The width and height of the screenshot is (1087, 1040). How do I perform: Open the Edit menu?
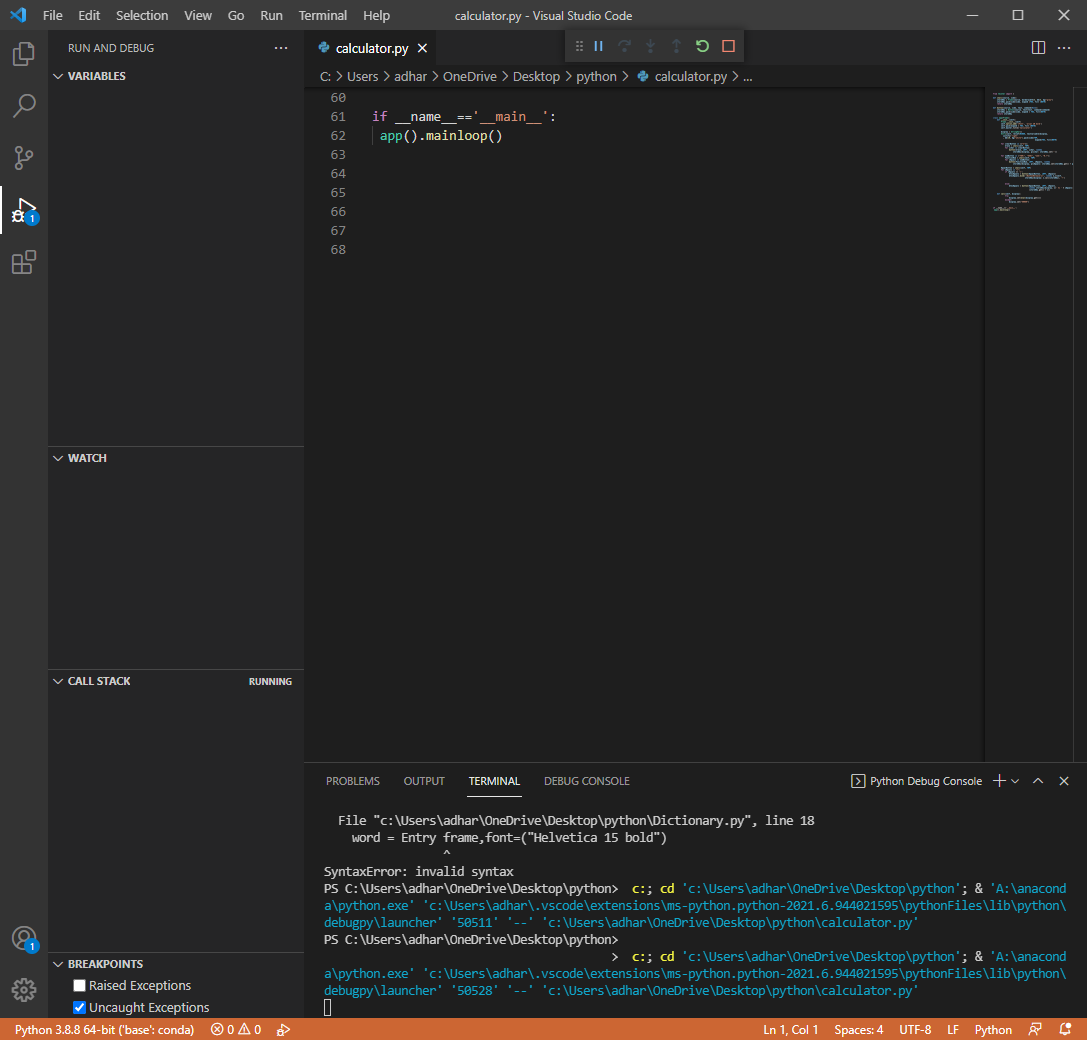[89, 15]
